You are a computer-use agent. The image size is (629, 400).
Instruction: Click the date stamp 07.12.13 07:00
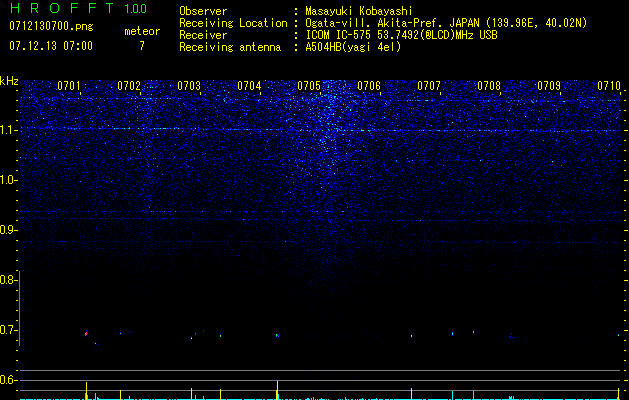(51, 46)
